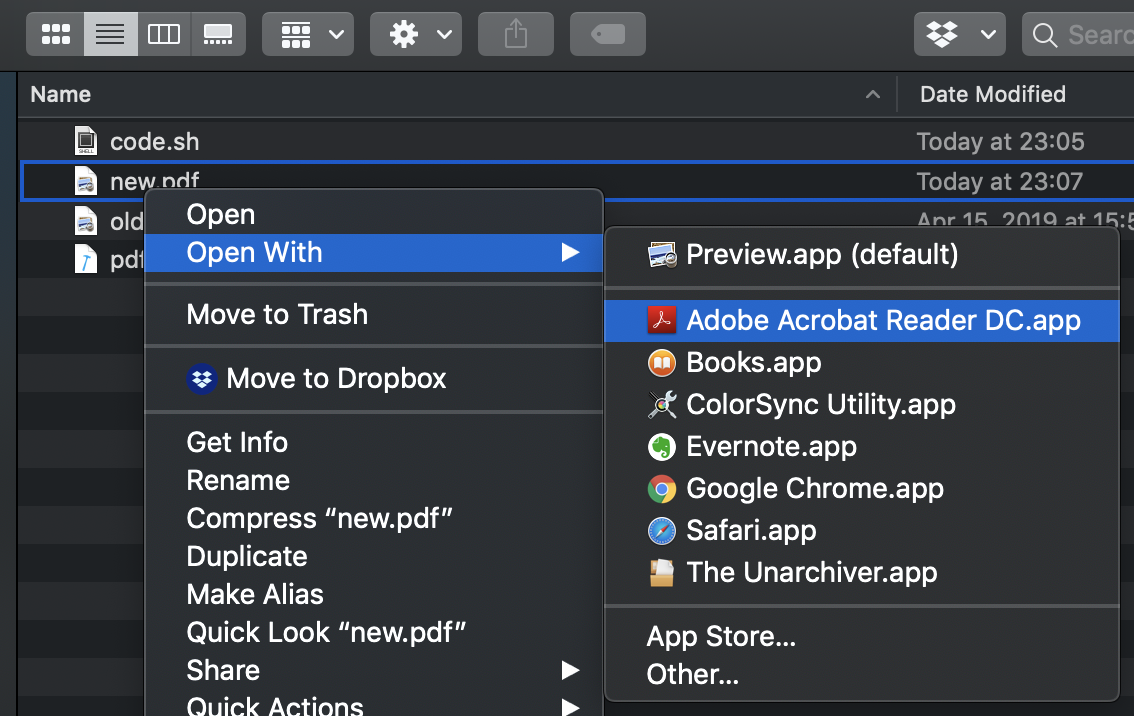Click the Dropbox icon beside Move to Dropbox
The image size is (1134, 716).
[202, 379]
